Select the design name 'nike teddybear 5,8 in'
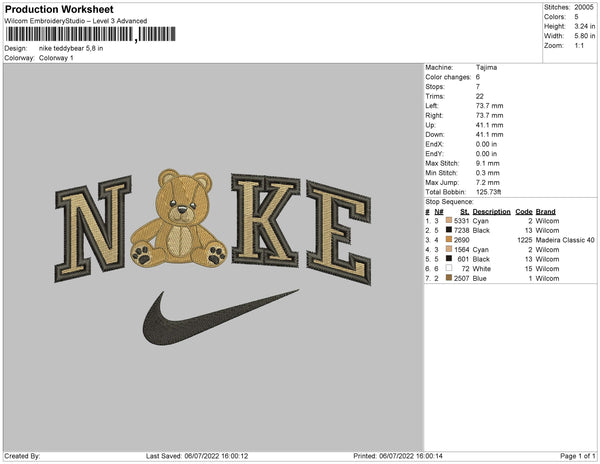Screen dimensions: 600x464 point(71,49)
